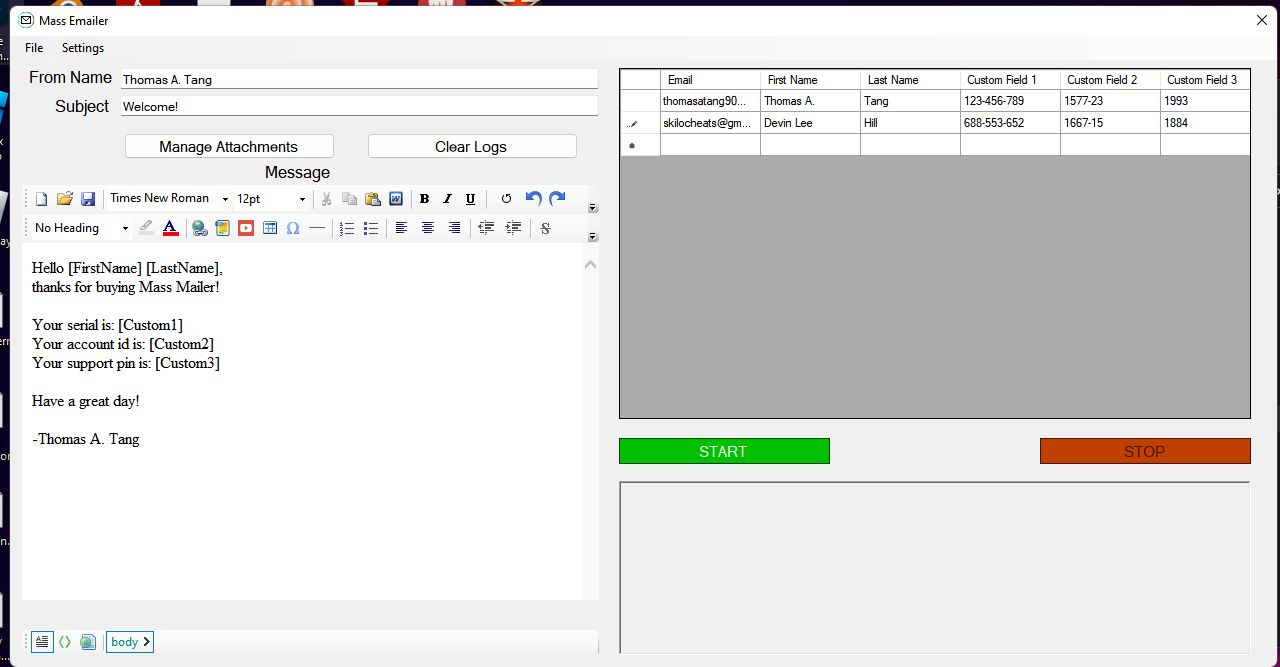Select the Custom Field 1 column header
Screen dimensions: 1280x667
coord(1010,80)
